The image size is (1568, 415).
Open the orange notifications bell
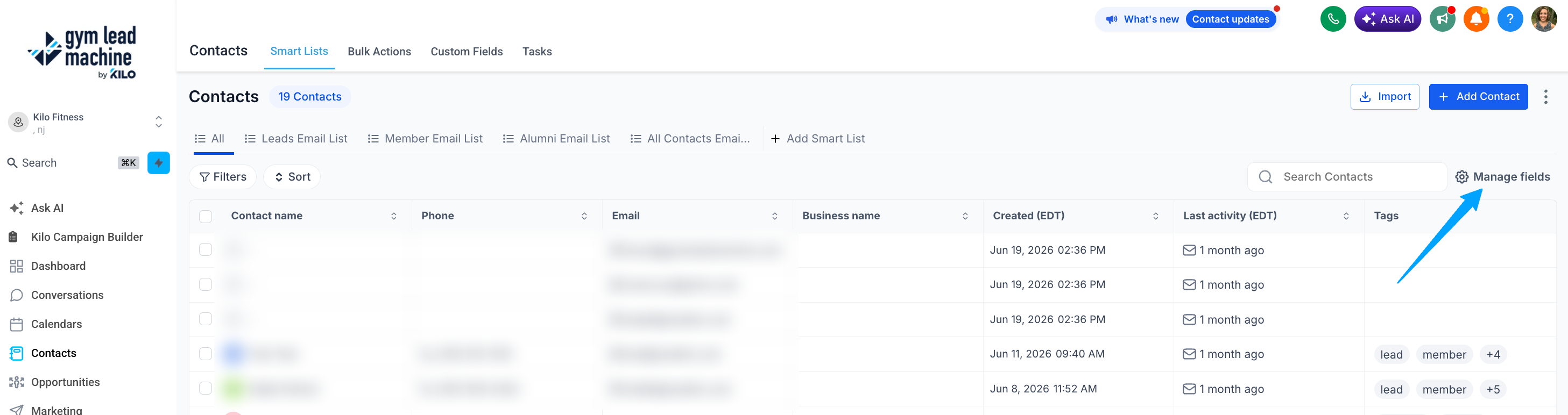1476,19
